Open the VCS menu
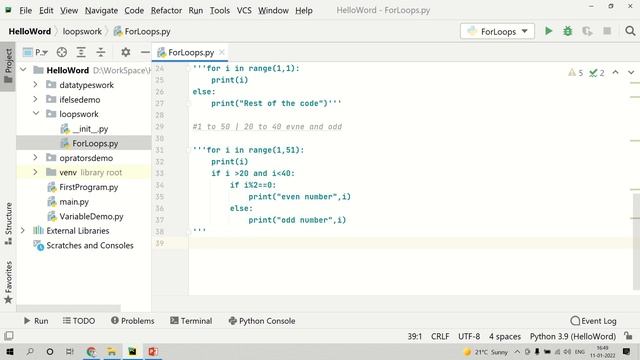640x360 pixels. tap(244, 10)
